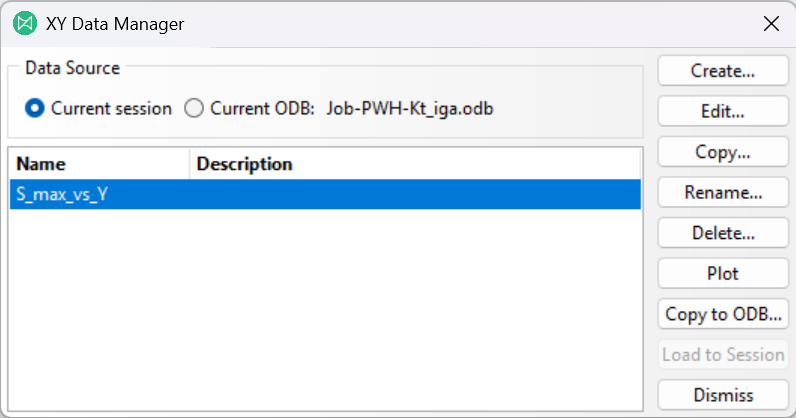
Task: Rename the selected XY data
Action: point(723,192)
